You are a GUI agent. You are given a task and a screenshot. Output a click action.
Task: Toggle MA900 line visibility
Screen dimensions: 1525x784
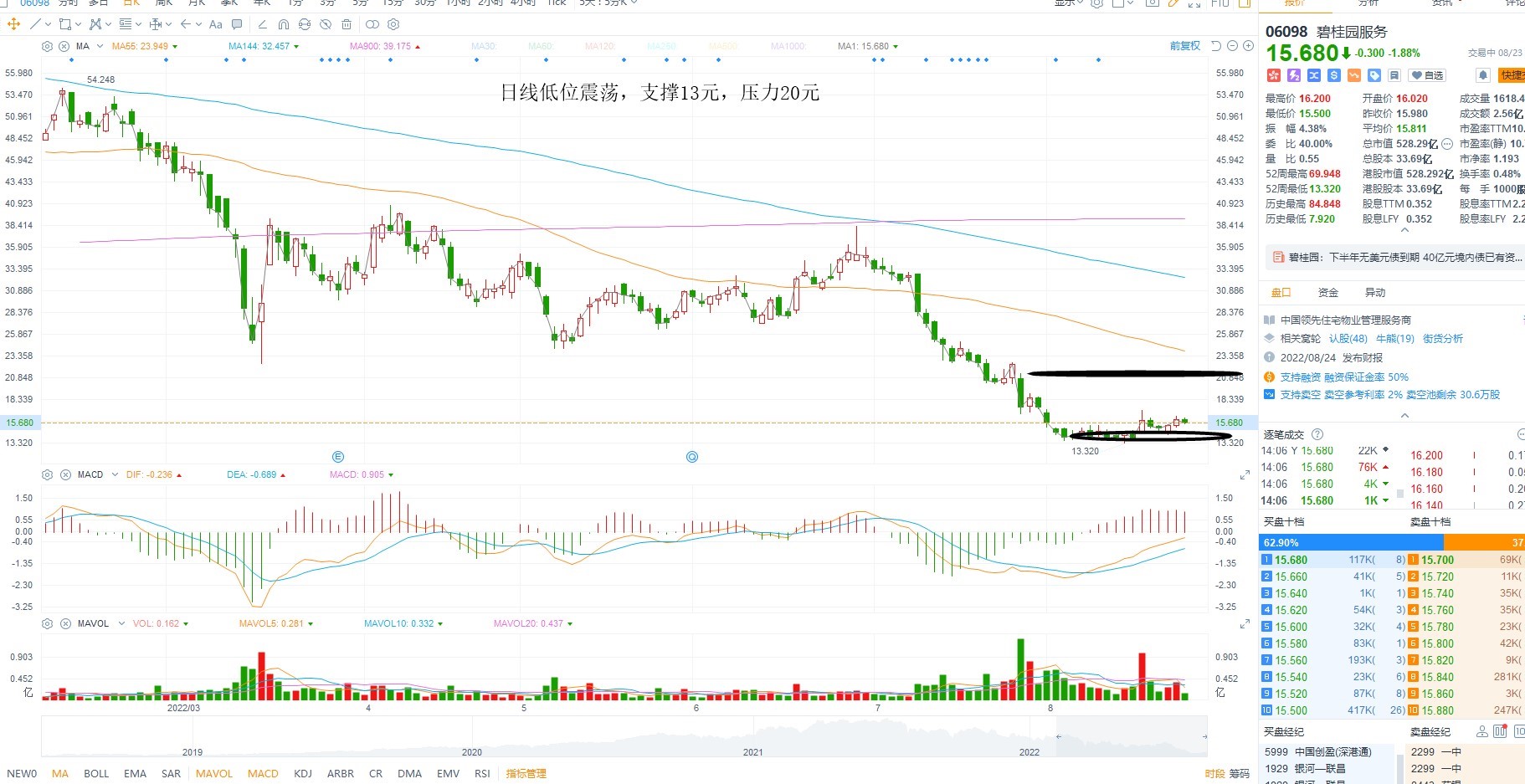[385, 46]
